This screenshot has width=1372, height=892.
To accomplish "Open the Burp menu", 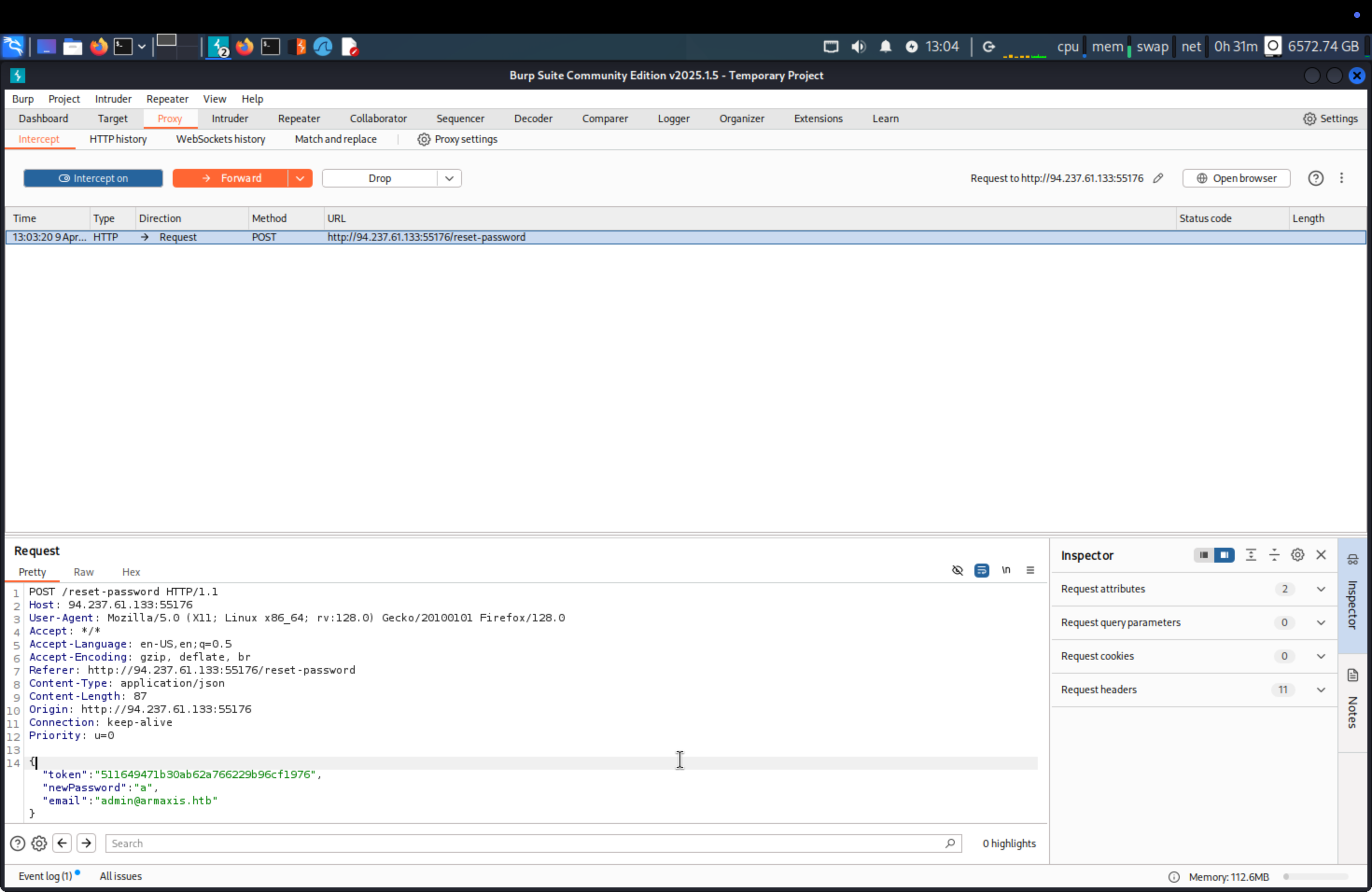I will click(x=22, y=98).
